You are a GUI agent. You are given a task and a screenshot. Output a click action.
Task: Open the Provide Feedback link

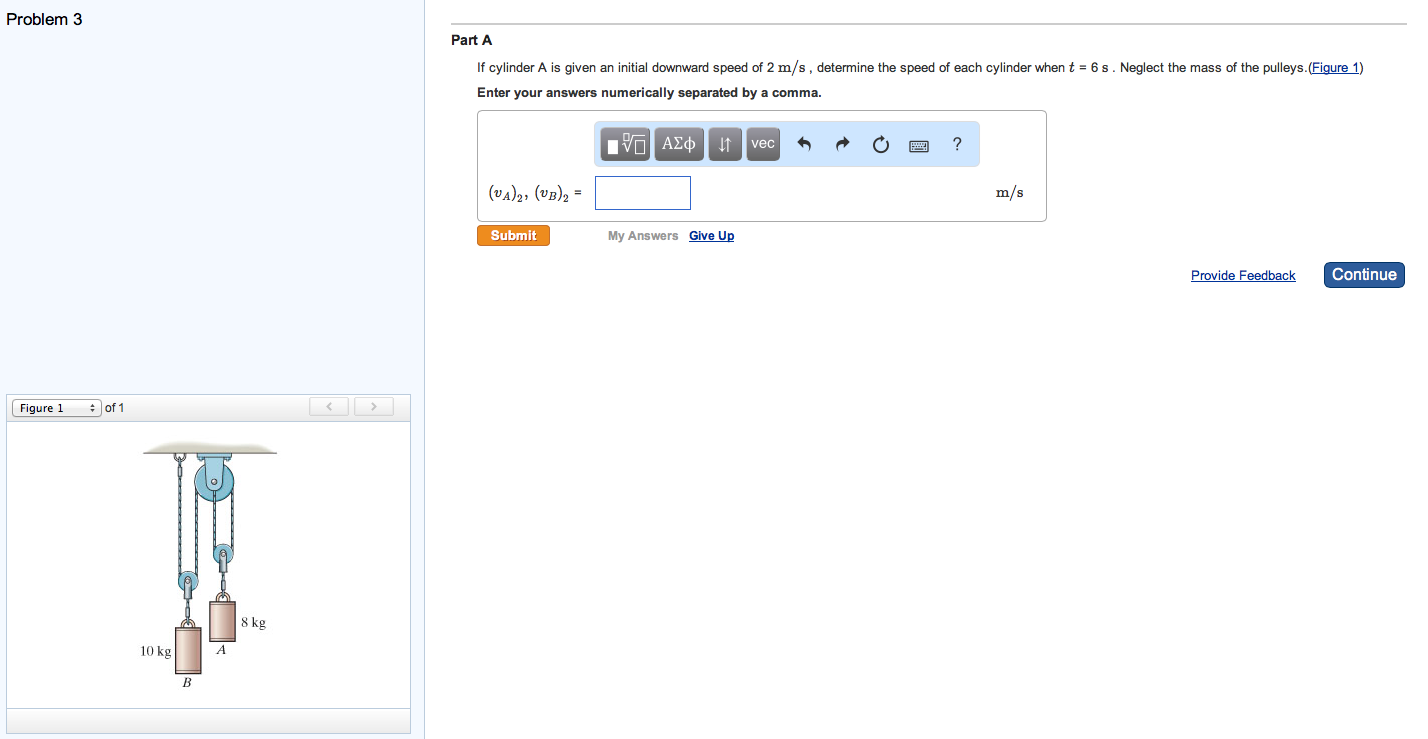point(1243,275)
